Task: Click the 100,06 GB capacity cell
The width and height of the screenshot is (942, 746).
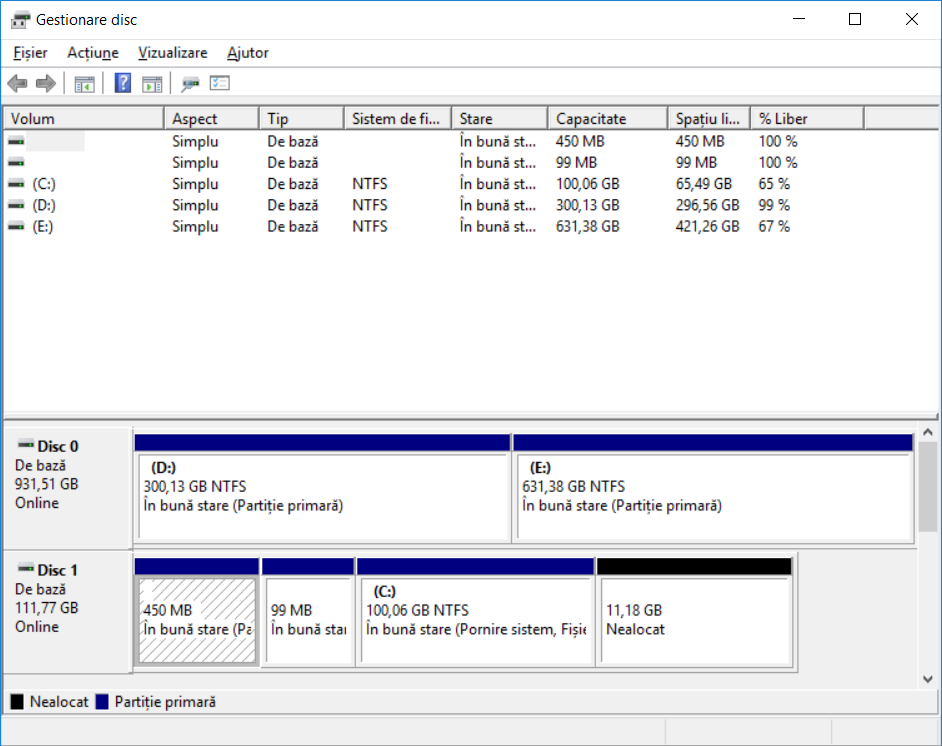Action: [588, 184]
